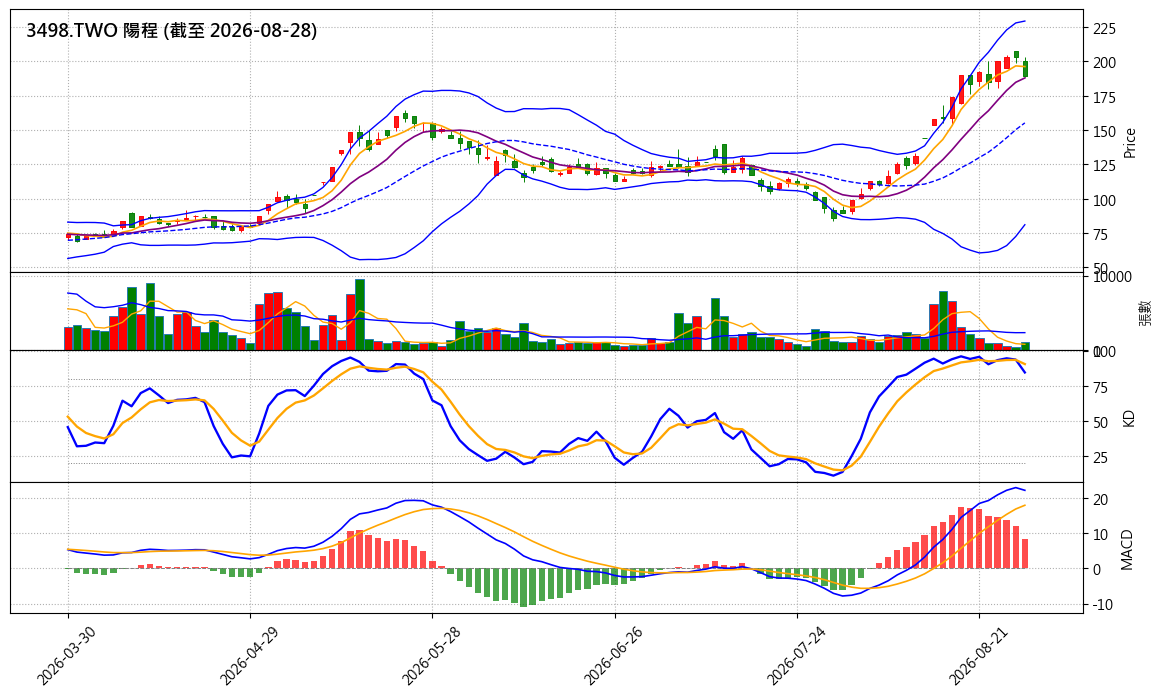Click the "MACD" axis label
This screenshot has width=1163, height=698.
coord(1127,550)
